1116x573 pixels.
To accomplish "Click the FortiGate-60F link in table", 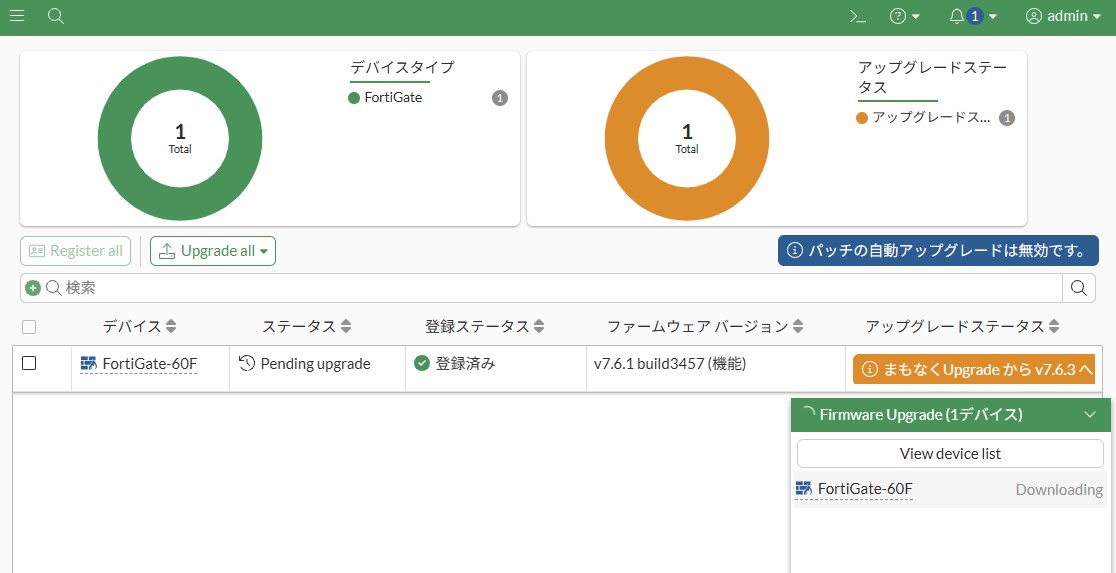I will [149, 364].
